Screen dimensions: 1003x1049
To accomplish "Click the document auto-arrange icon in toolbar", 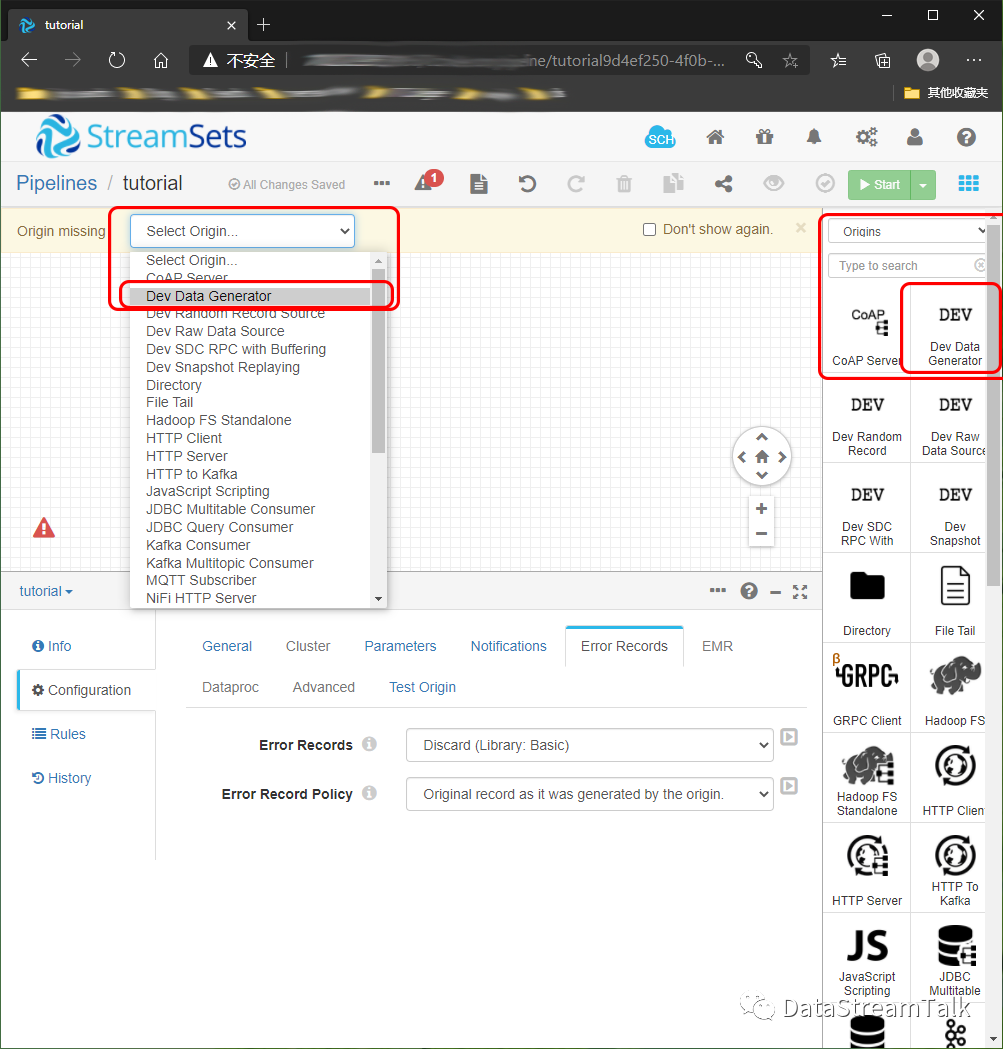I will [x=478, y=183].
